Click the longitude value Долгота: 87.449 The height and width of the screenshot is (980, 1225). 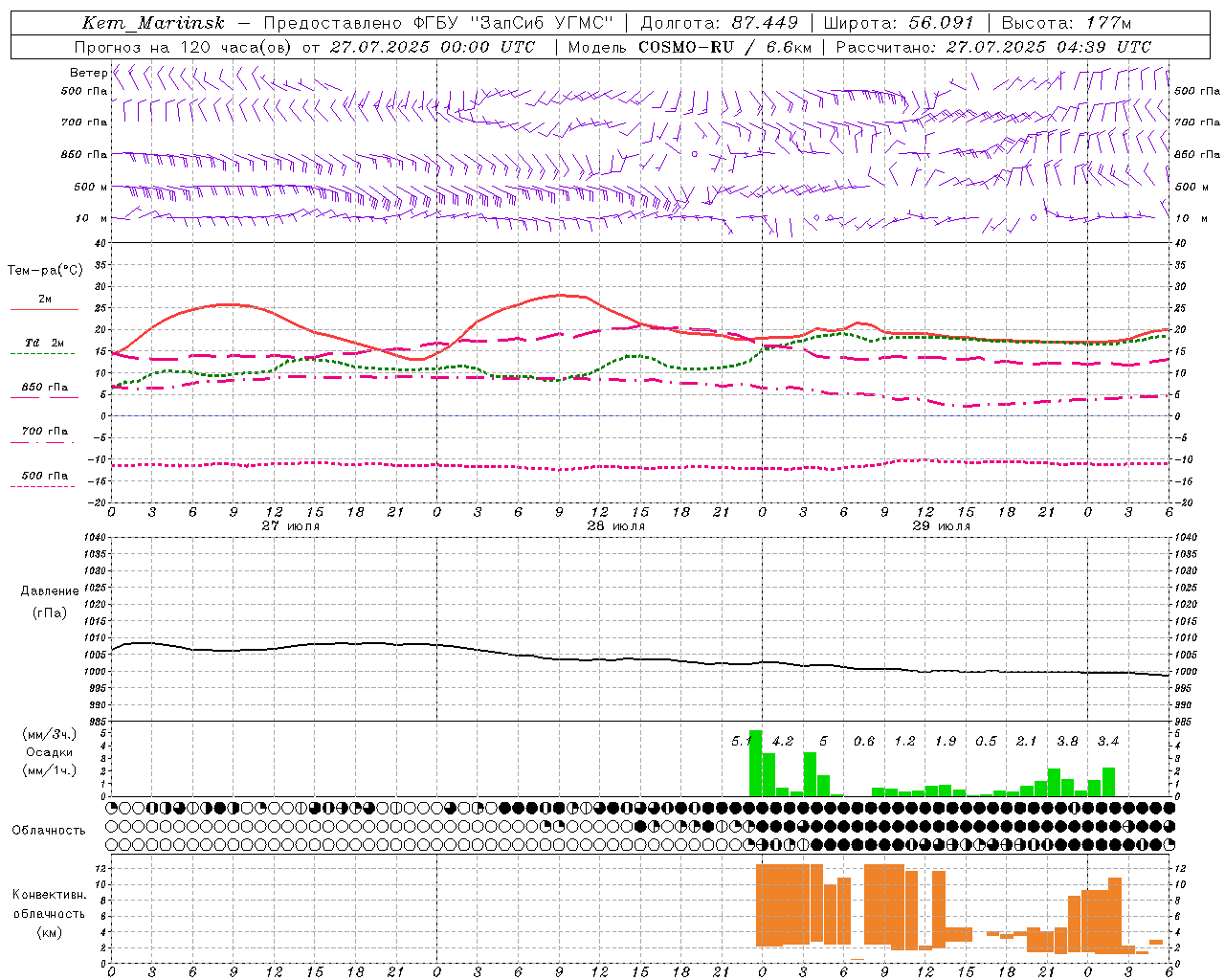tap(720, 23)
